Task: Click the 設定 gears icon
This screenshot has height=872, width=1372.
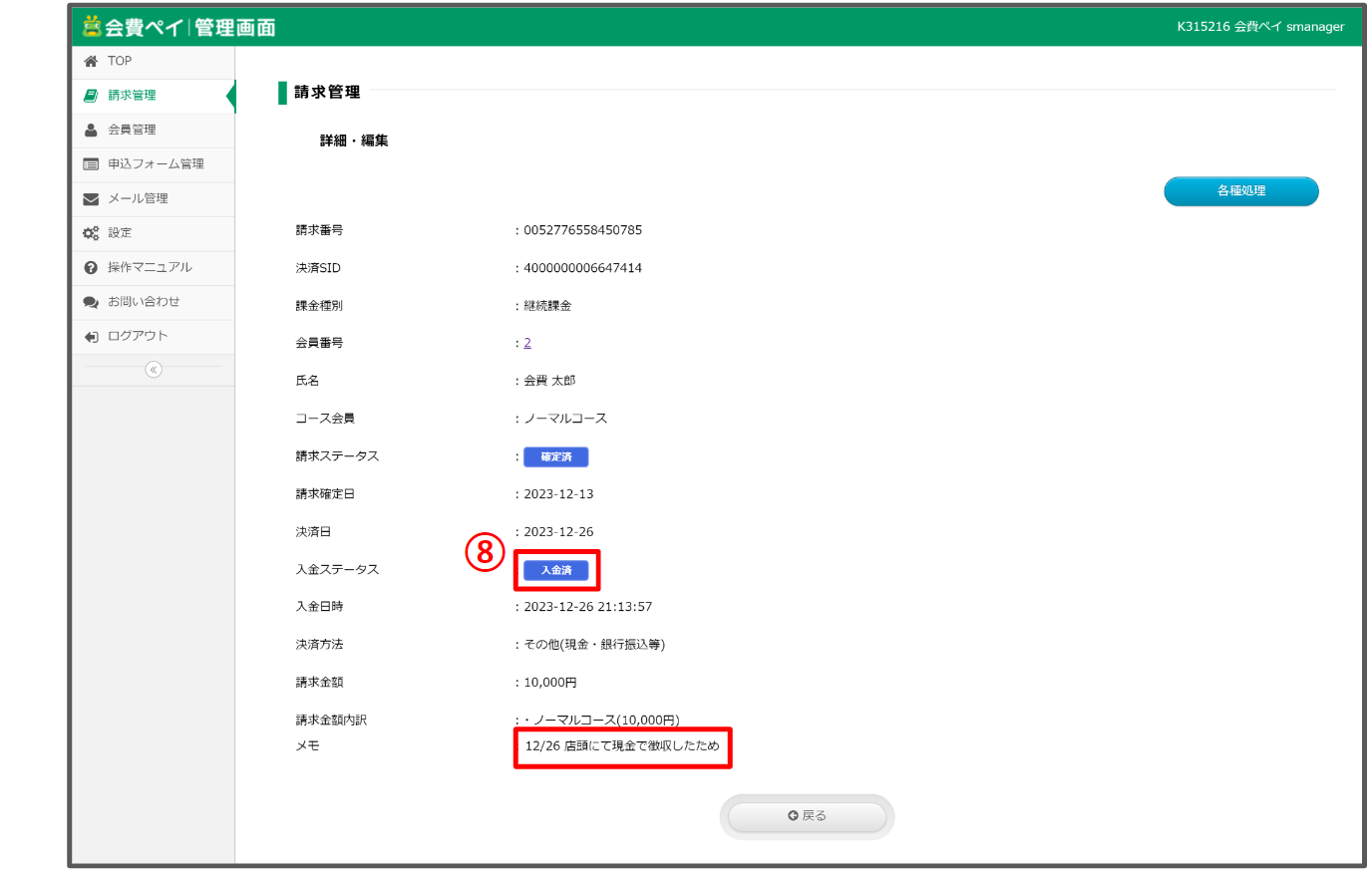Action: coord(91,233)
